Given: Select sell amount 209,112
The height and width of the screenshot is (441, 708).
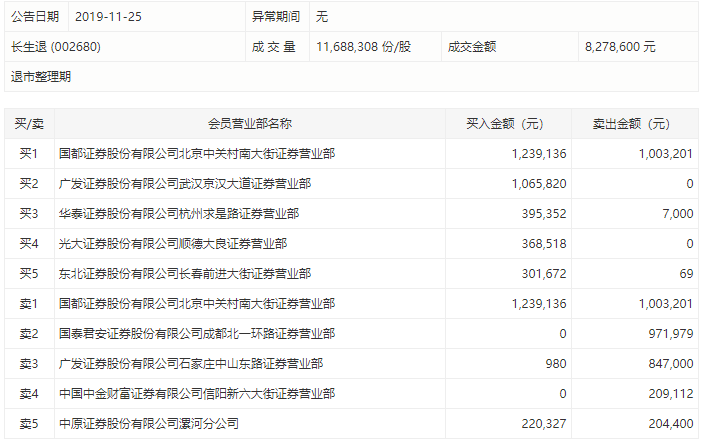Looking at the screenshot, I should coord(671,394).
